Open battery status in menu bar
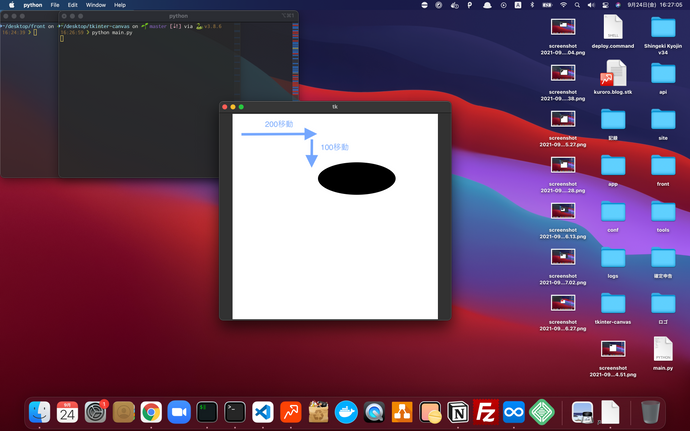Screen dimensions: 690x431 (x=547, y=5)
